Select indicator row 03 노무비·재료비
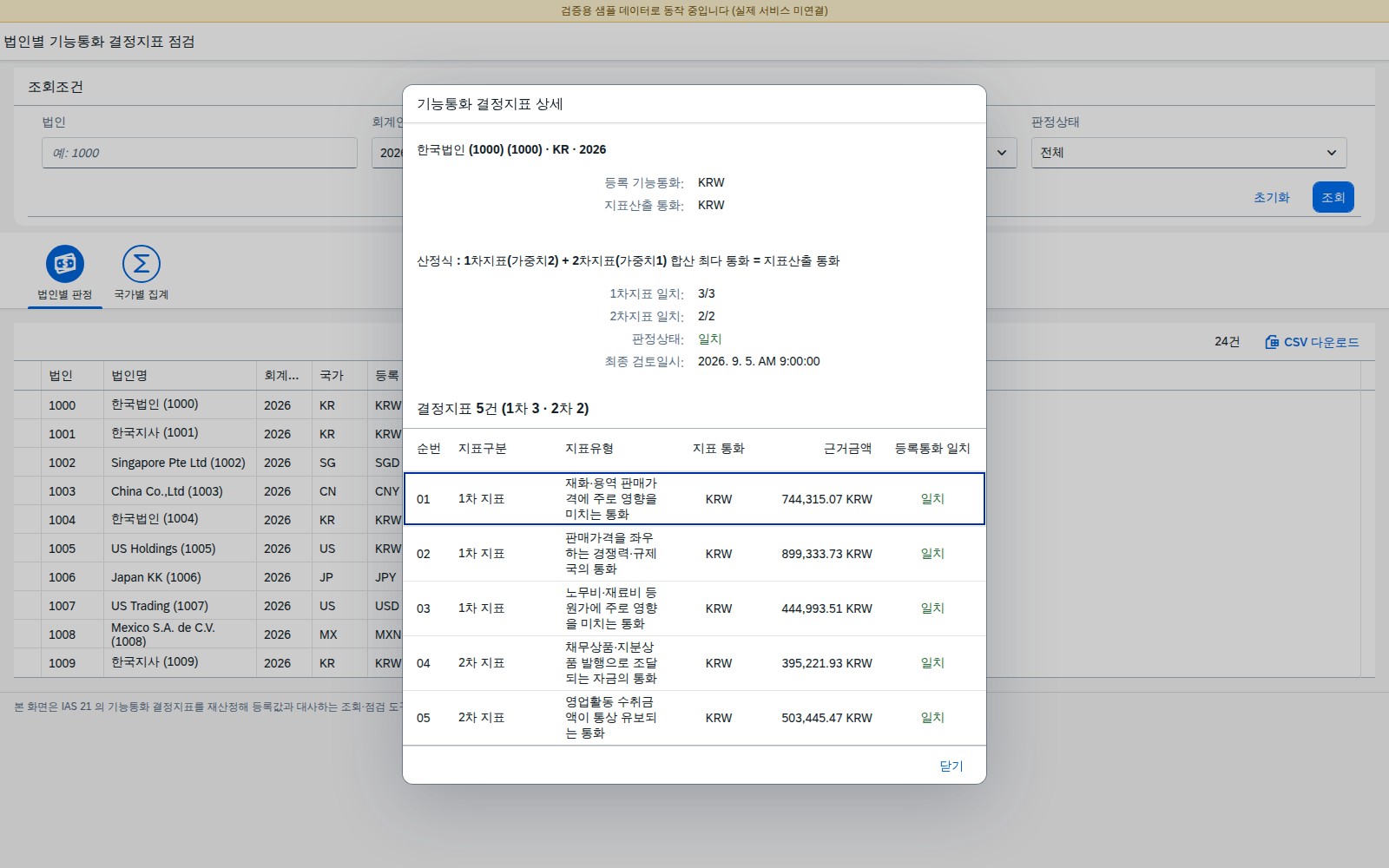Screen dimensions: 1389x868 694,608
